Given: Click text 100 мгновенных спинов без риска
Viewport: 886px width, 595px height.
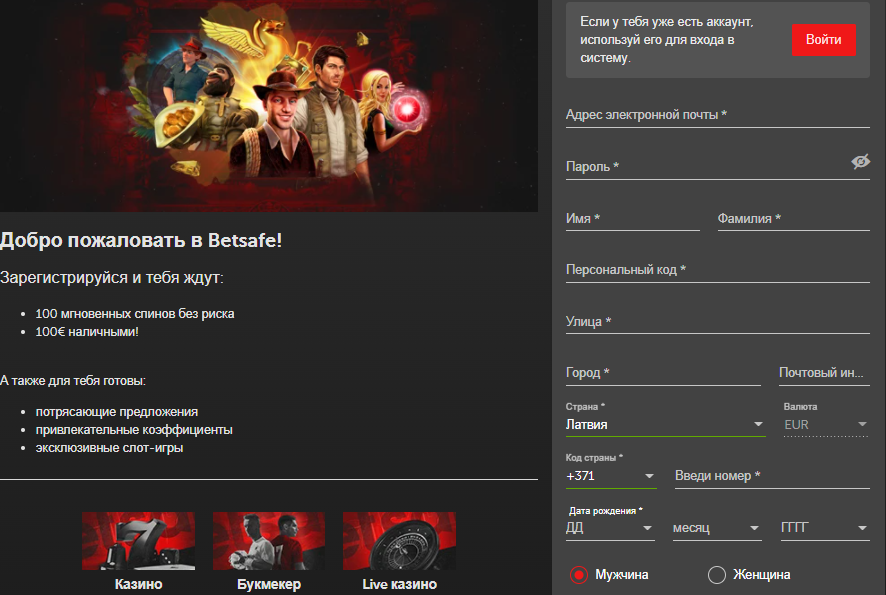Looking at the screenshot, I should (x=134, y=314).
